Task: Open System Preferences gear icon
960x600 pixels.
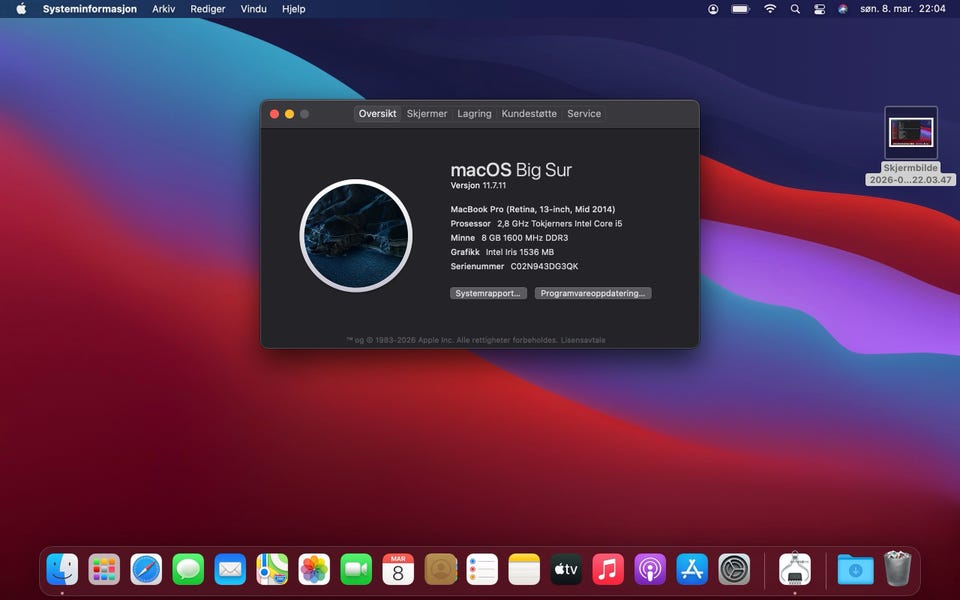Action: [734, 569]
